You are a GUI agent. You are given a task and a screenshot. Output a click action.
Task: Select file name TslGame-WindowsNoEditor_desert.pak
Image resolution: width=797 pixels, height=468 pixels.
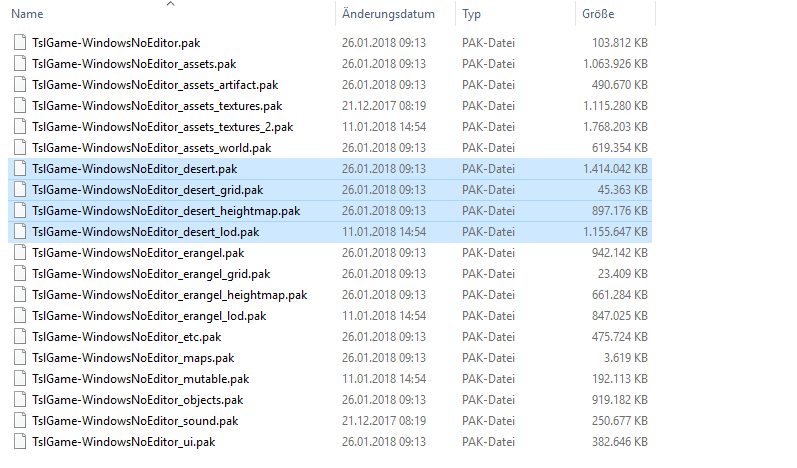coord(135,169)
